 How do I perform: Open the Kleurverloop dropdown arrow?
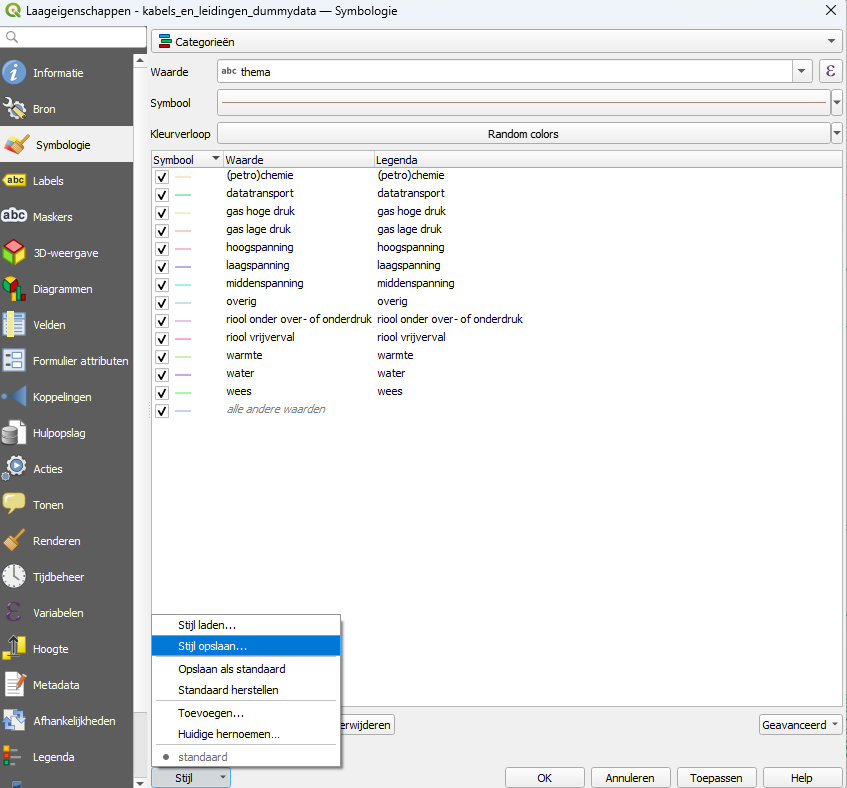tap(836, 133)
